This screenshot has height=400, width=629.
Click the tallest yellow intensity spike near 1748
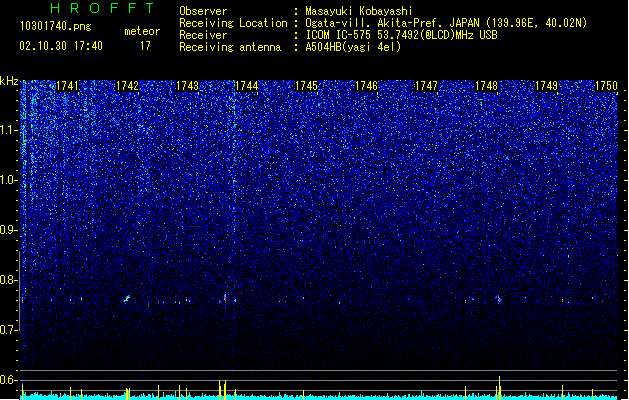499,388
